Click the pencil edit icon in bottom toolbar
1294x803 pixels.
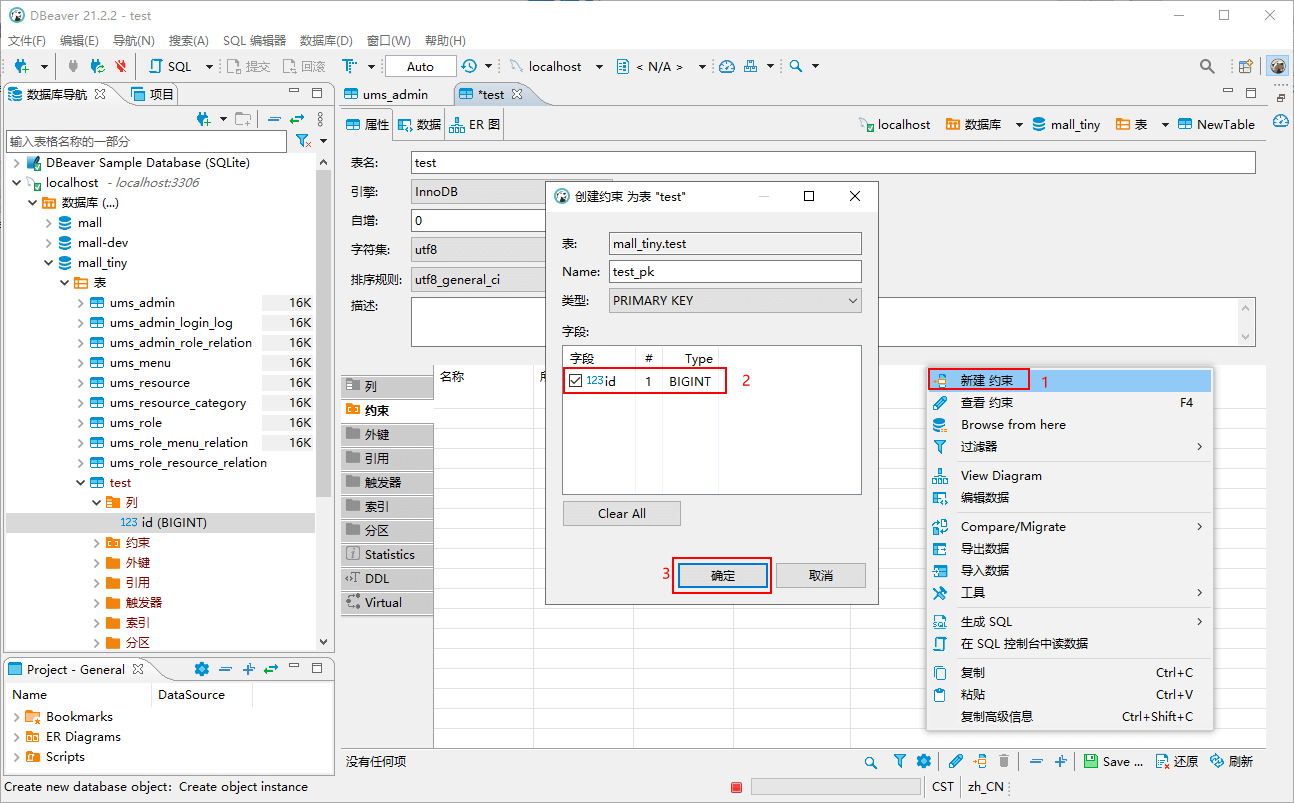pos(956,761)
